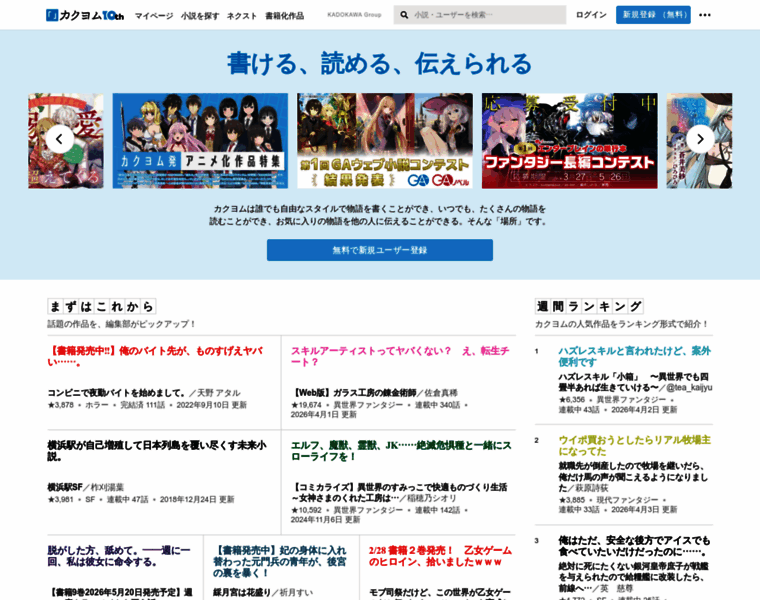Open novel 就職先が倒産したので牧場を継いだら
The image size is (760, 600).
pos(633,476)
